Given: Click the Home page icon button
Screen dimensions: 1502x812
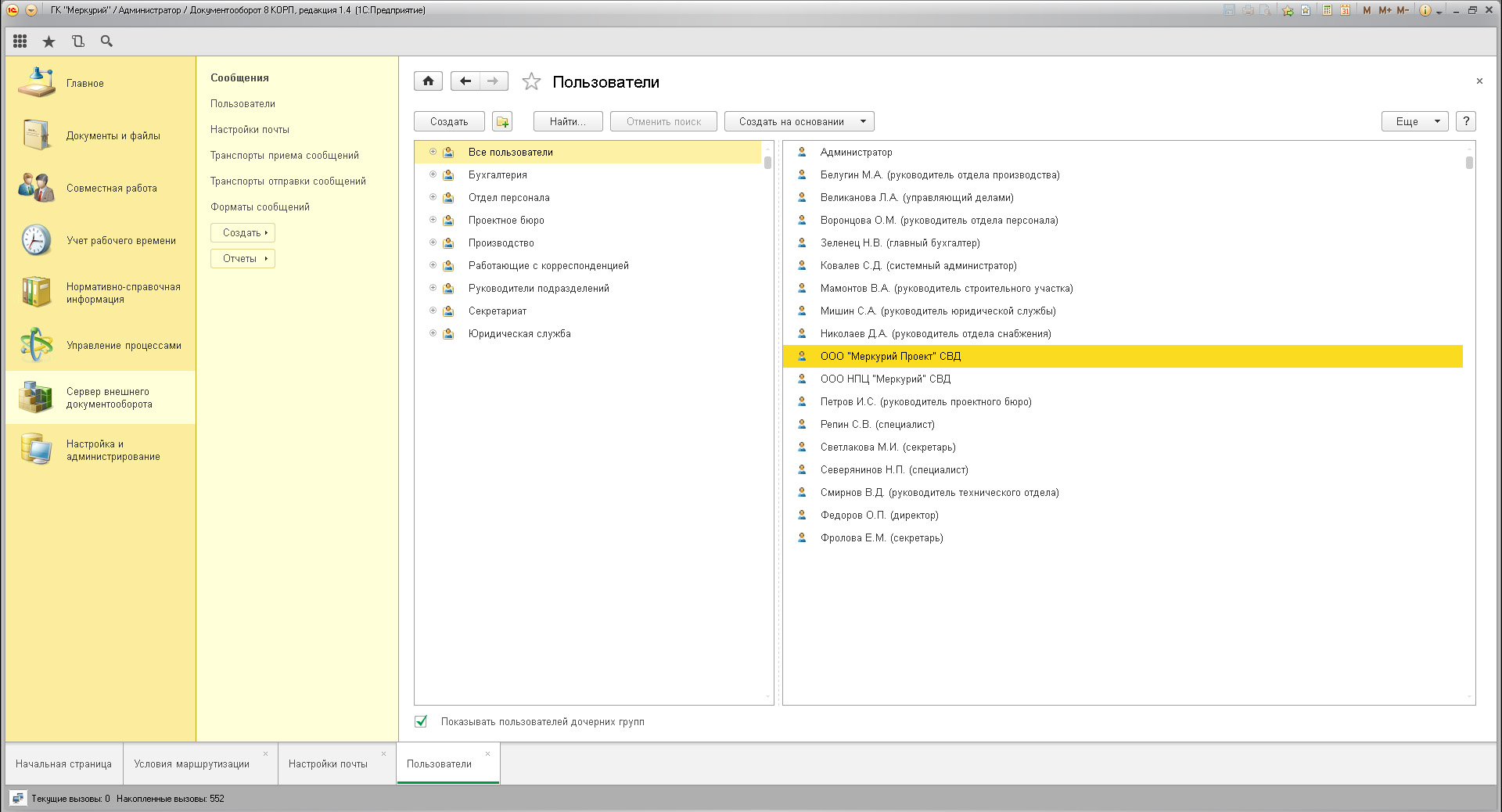Looking at the screenshot, I should pyautogui.click(x=428, y=81).
